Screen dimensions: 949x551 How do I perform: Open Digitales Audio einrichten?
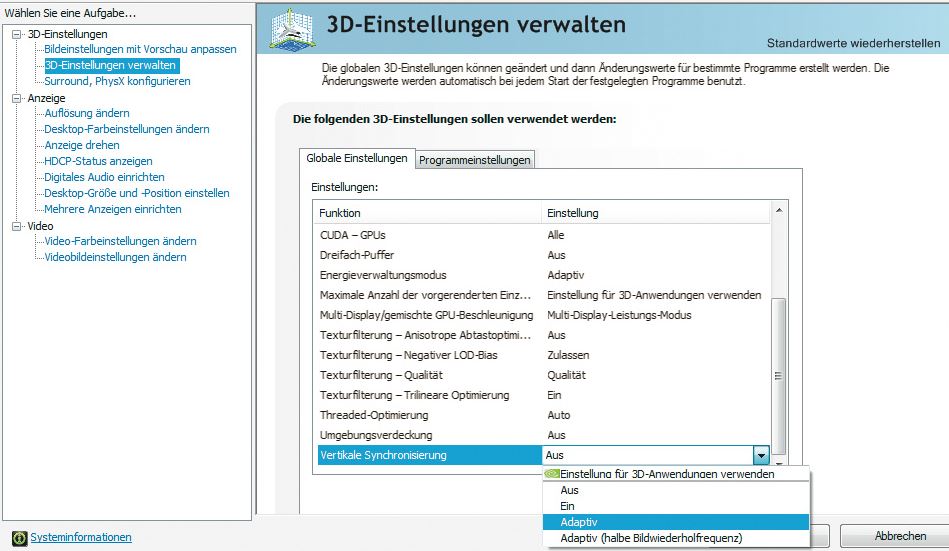point(105,177)
